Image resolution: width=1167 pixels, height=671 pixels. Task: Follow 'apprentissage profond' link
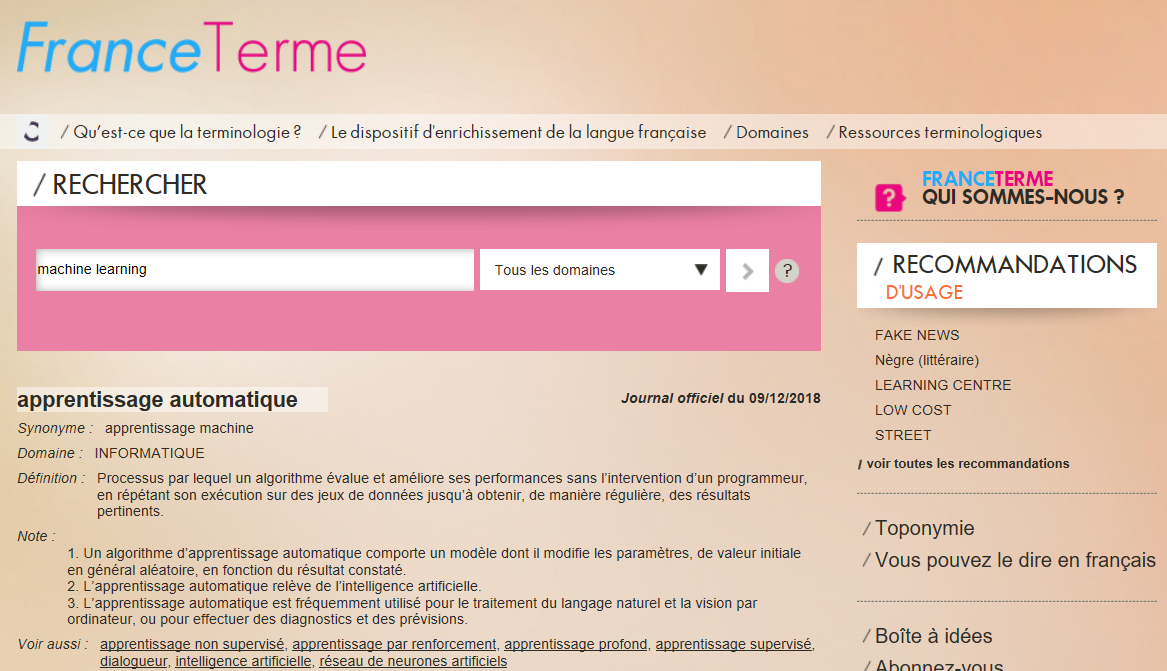click(575, 644)
